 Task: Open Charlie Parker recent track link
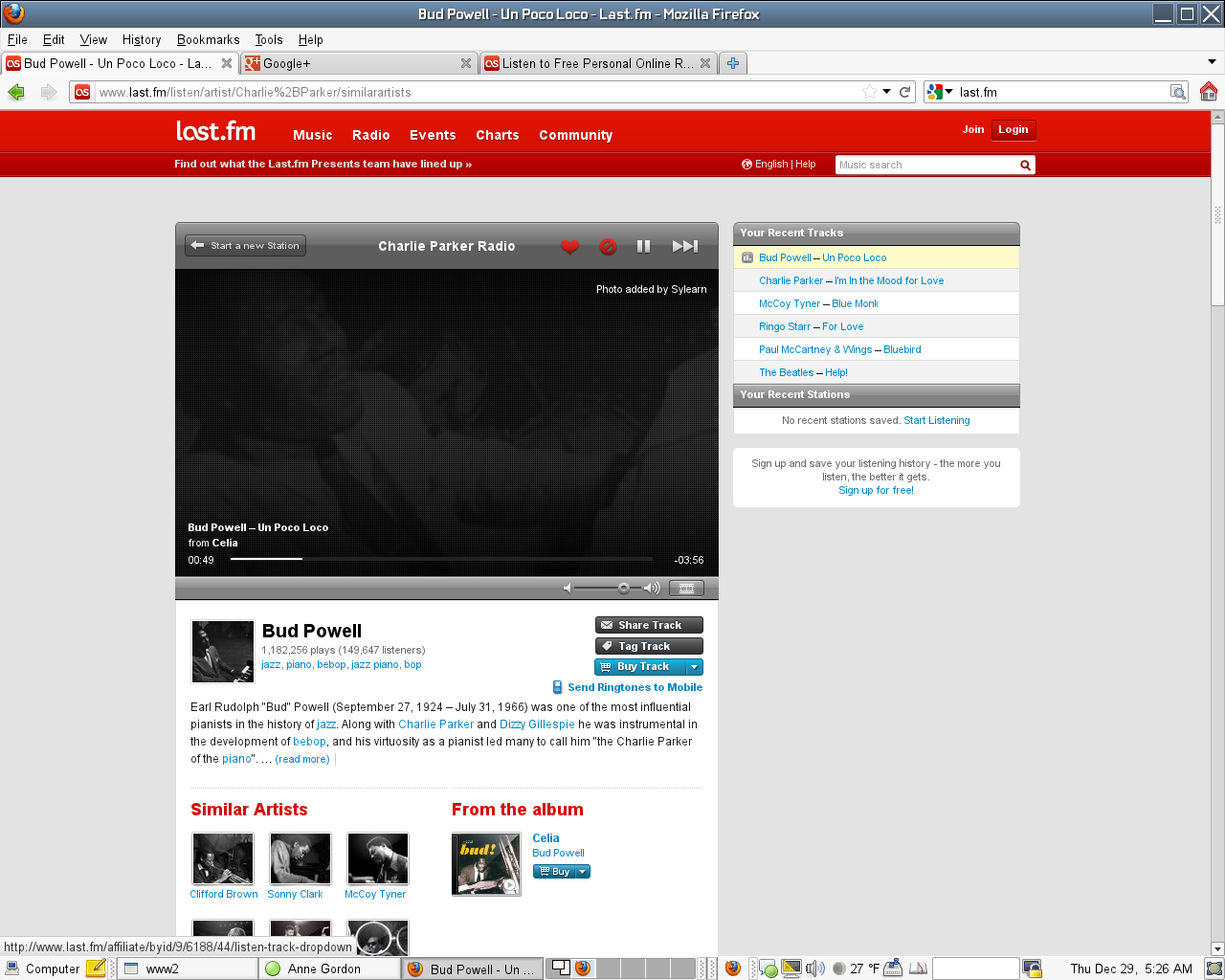791,280
